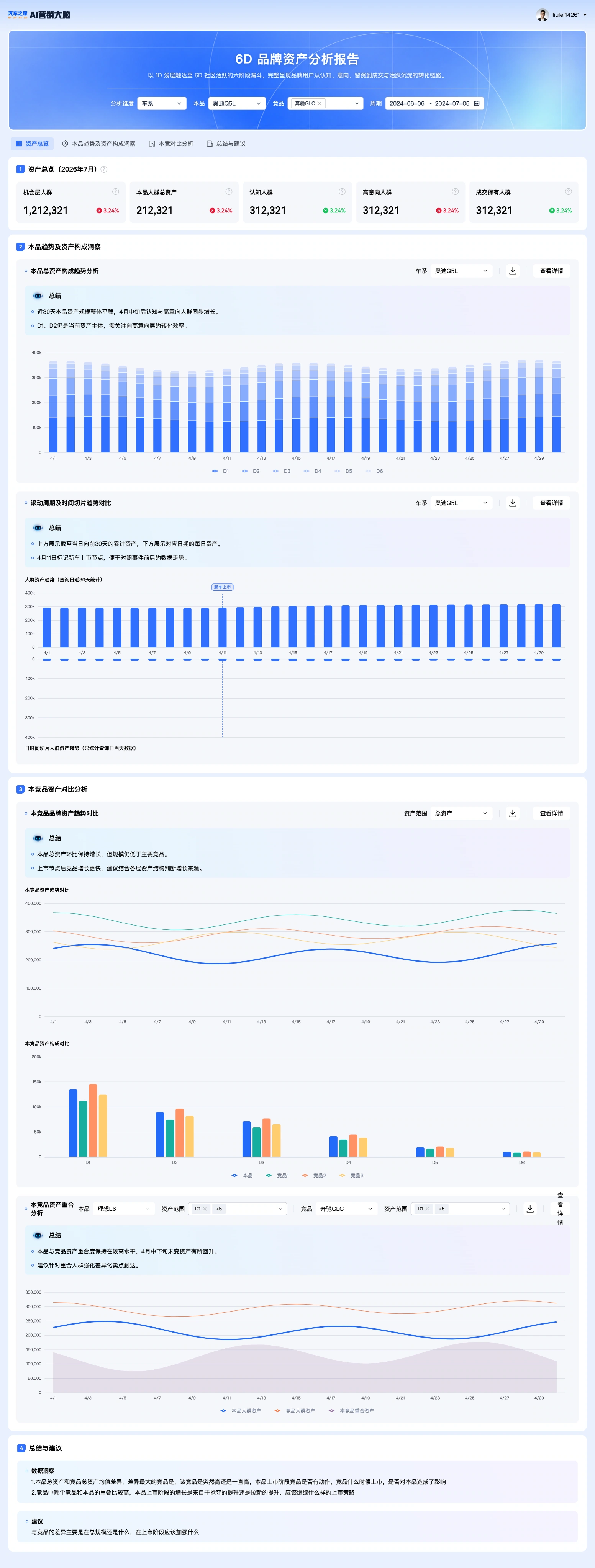Switch to the 本竞对比分析 tab

(x=171, y=144)
